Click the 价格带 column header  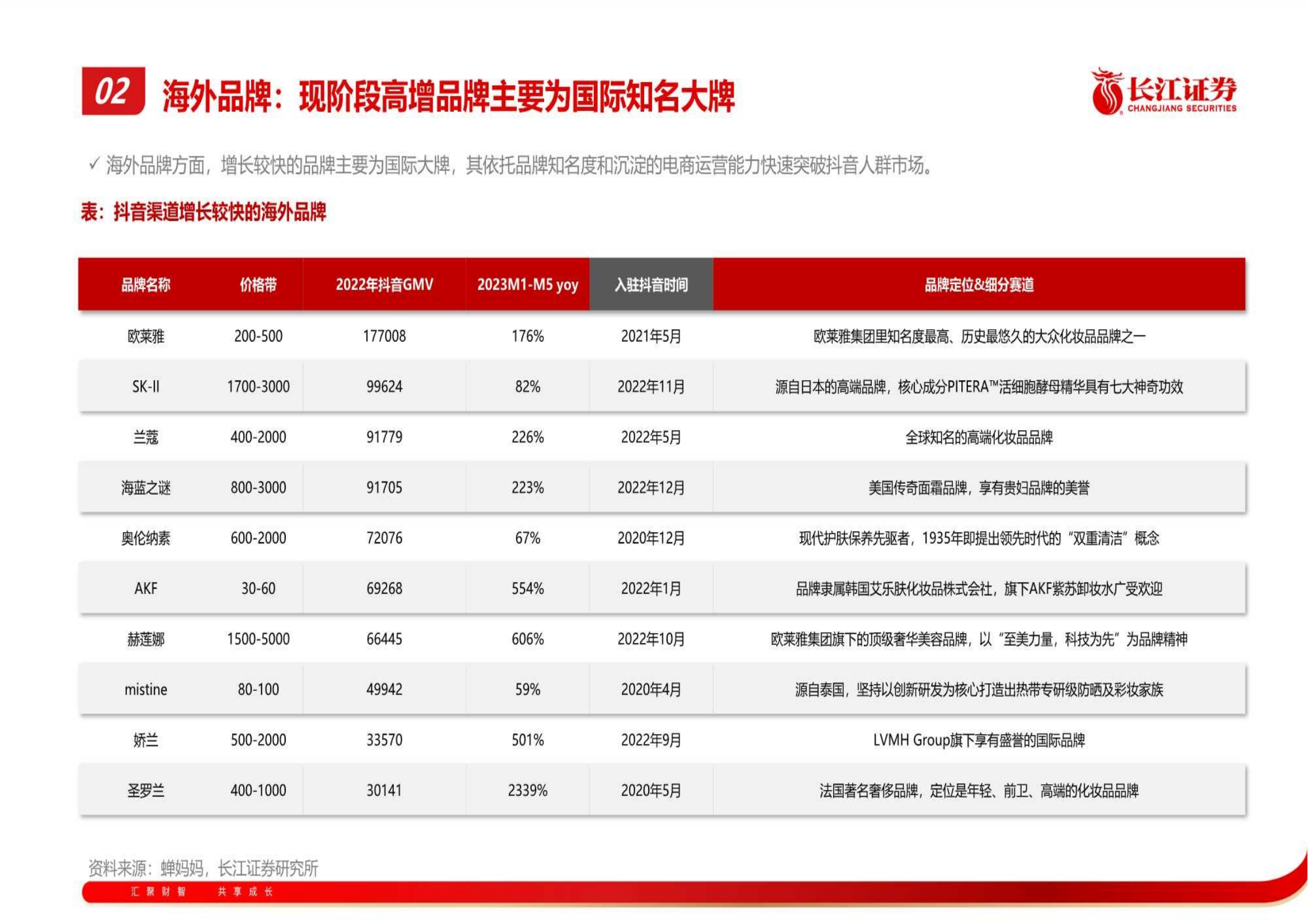258,284
